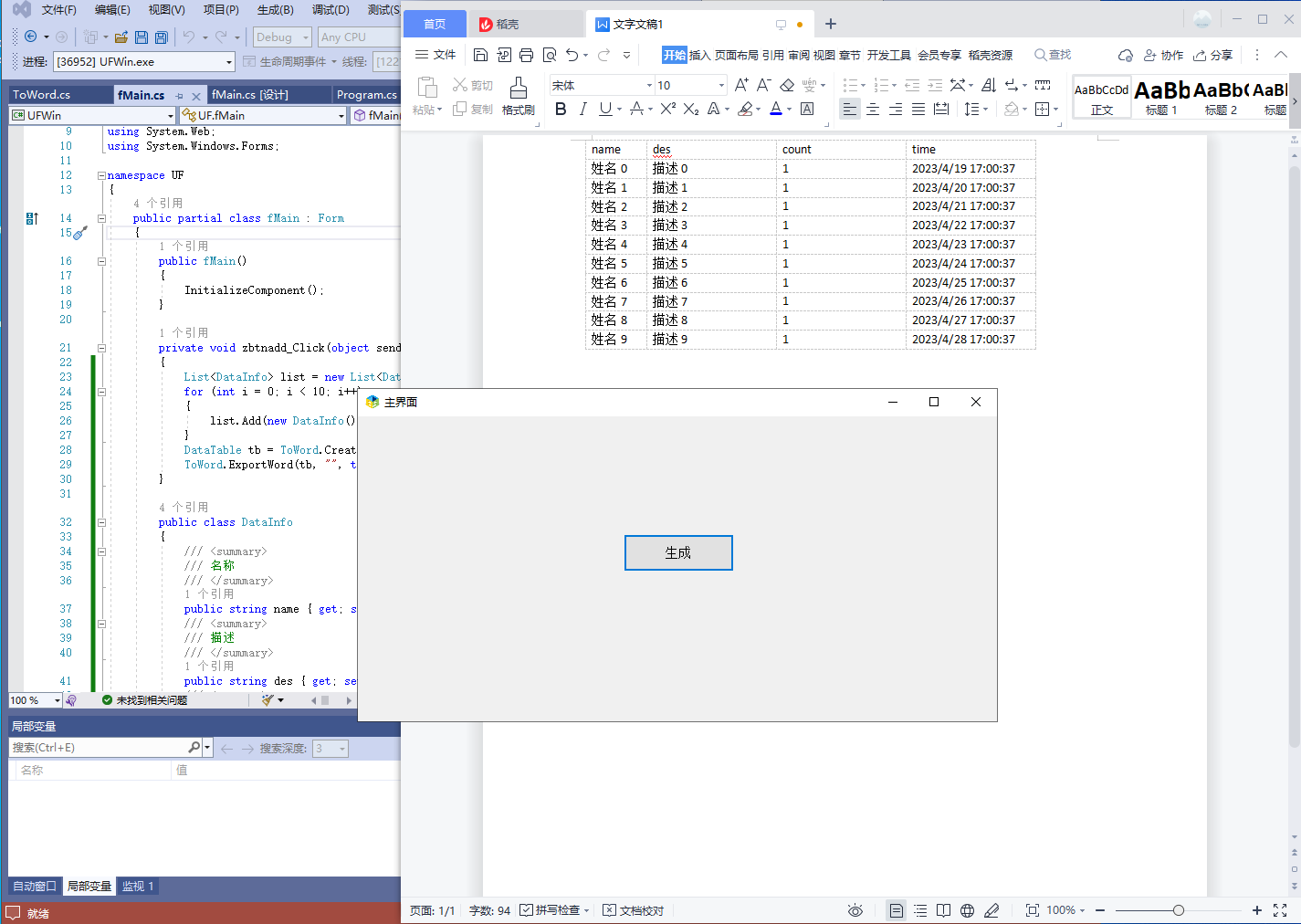Open the 生成(B) menu in Visual Studio
This screenshot has width=1301, height=924.
pyautogui.click(x=276, y=10)
